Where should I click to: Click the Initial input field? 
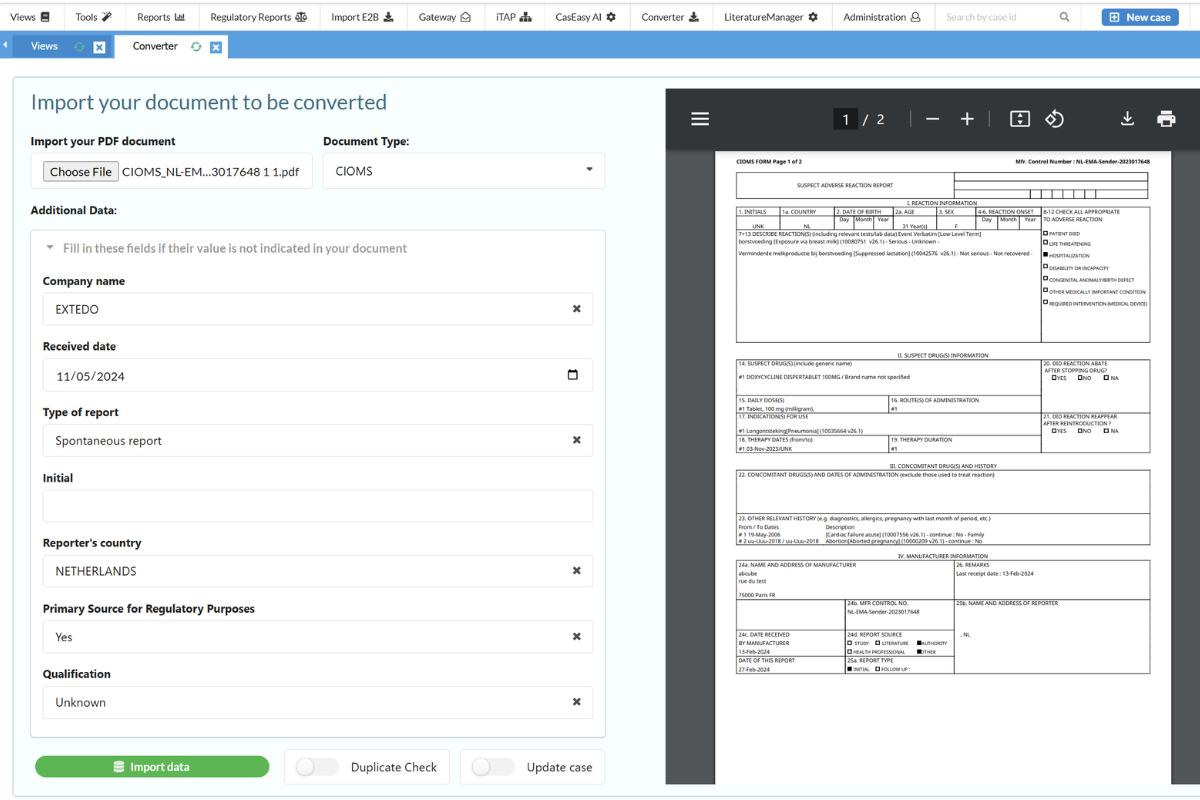coord(318,506)
